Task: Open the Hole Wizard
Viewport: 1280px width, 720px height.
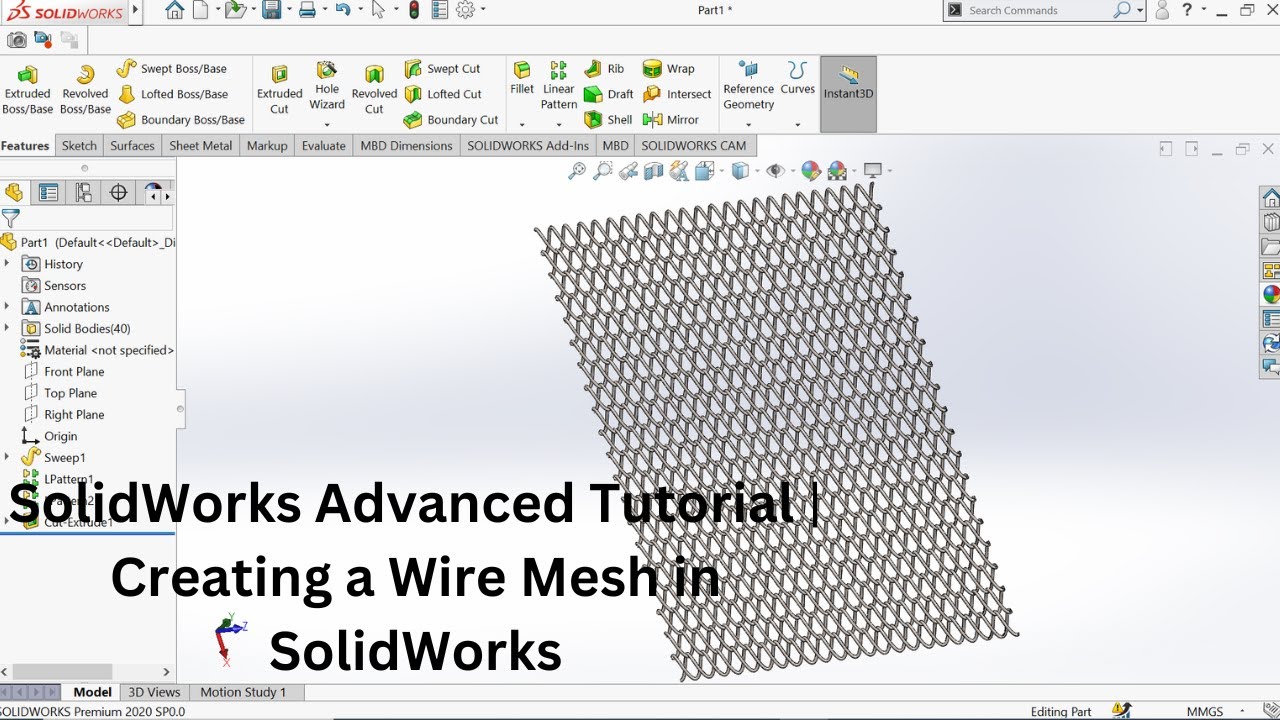Action: (327, 86)
